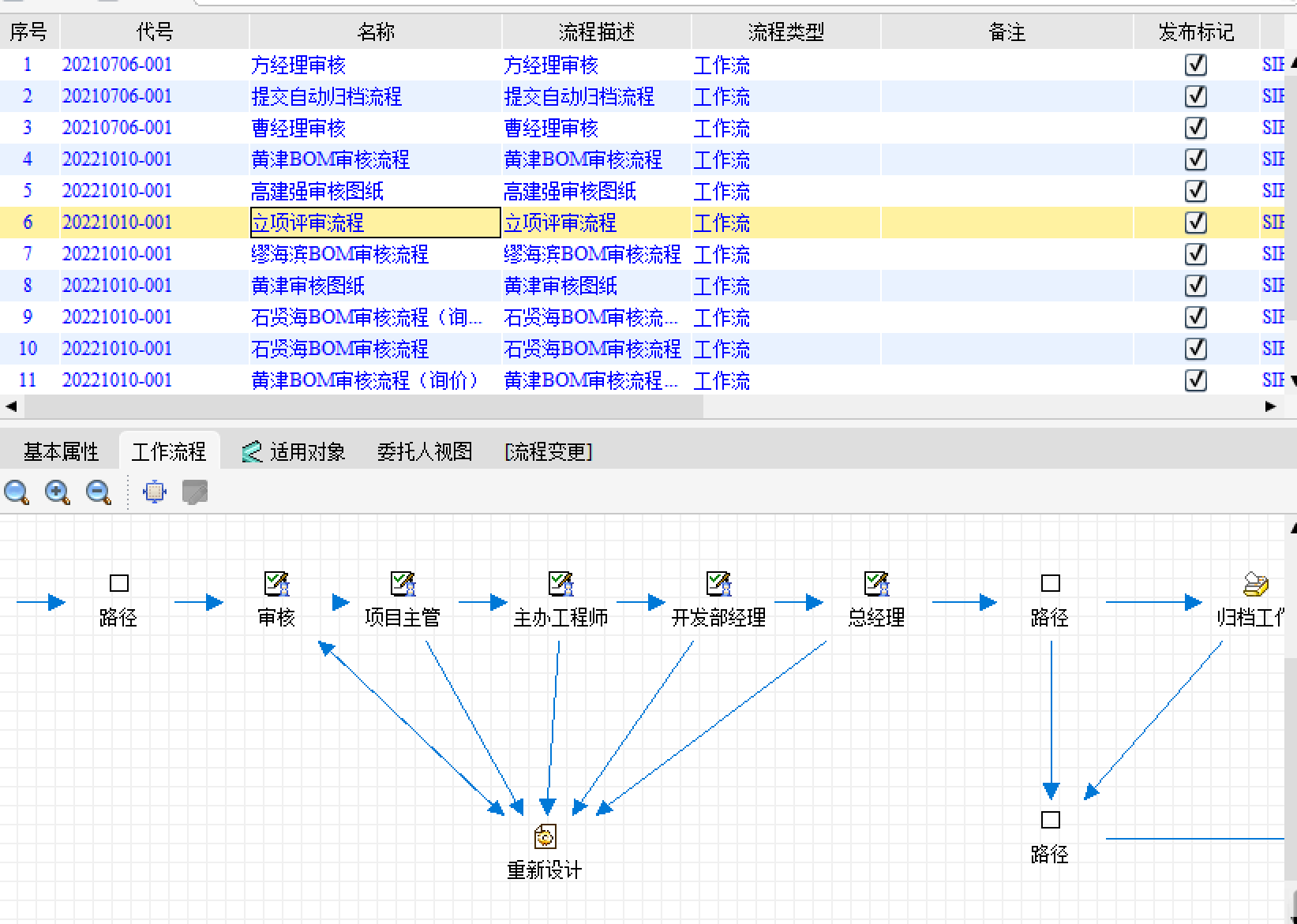The image size is (1297, 924).
Task: Toggle 发布标记 checkbox for 高建强审核图纸
Action: [1196, 191]
